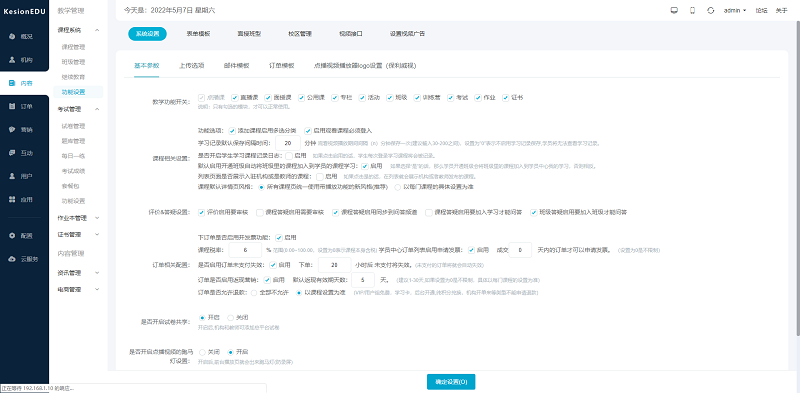Open 班级管理 in the side menu

(x=73, y=62)
